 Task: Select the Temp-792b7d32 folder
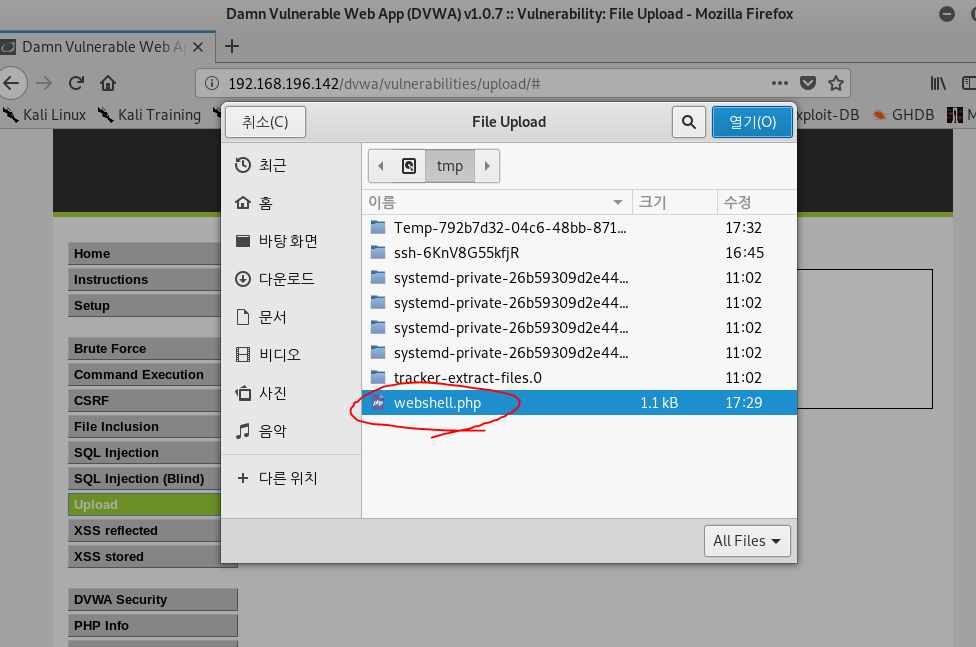(x=579, y=228)
